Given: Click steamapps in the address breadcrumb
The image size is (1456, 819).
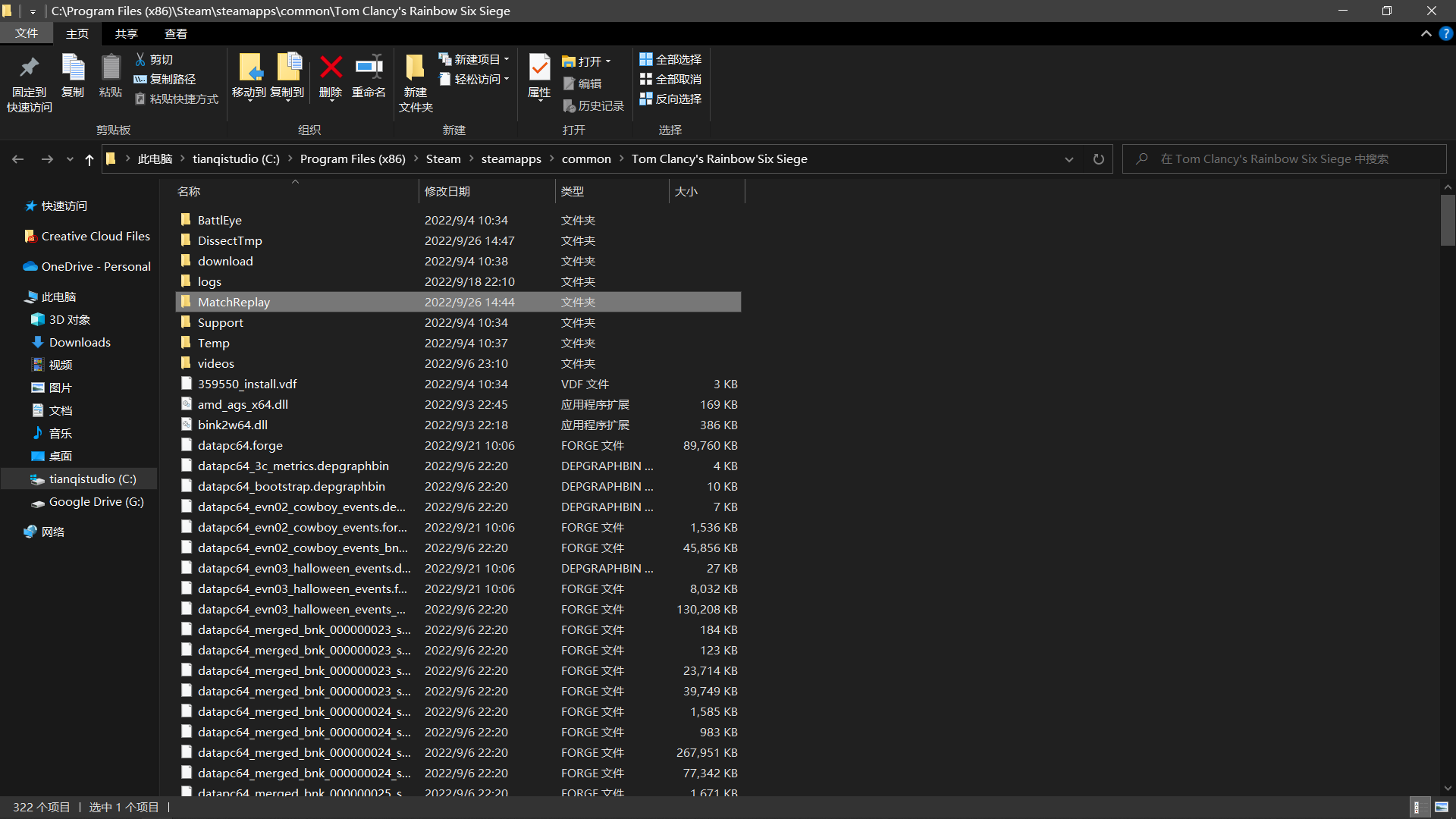Looking at the screenshot, I should coord(511,158).
